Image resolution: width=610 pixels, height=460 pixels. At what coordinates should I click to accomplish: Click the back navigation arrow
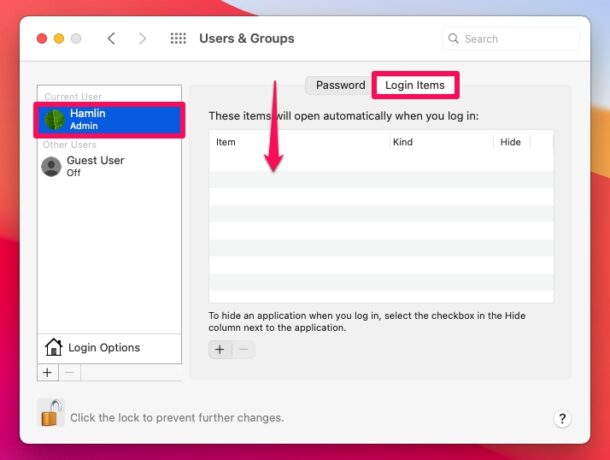click(x=111, y=39)
